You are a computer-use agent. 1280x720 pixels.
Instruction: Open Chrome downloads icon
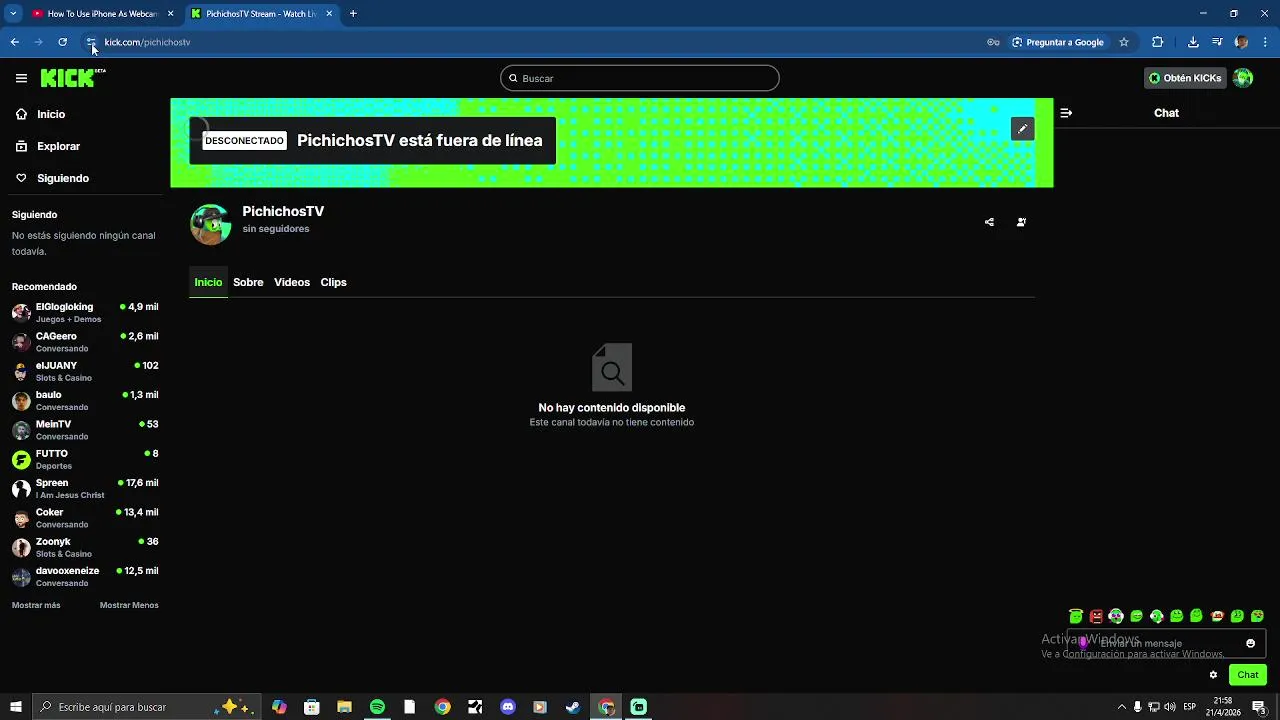[1193, 42]
